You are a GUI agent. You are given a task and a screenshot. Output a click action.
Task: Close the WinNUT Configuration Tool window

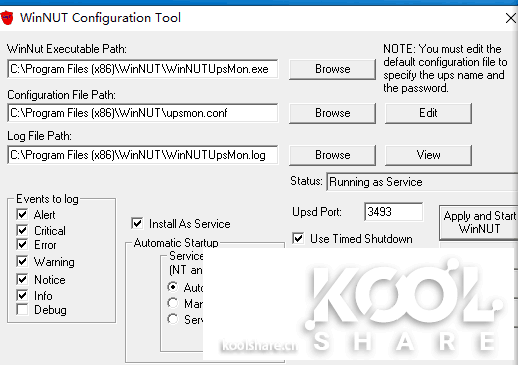[511, 18]
